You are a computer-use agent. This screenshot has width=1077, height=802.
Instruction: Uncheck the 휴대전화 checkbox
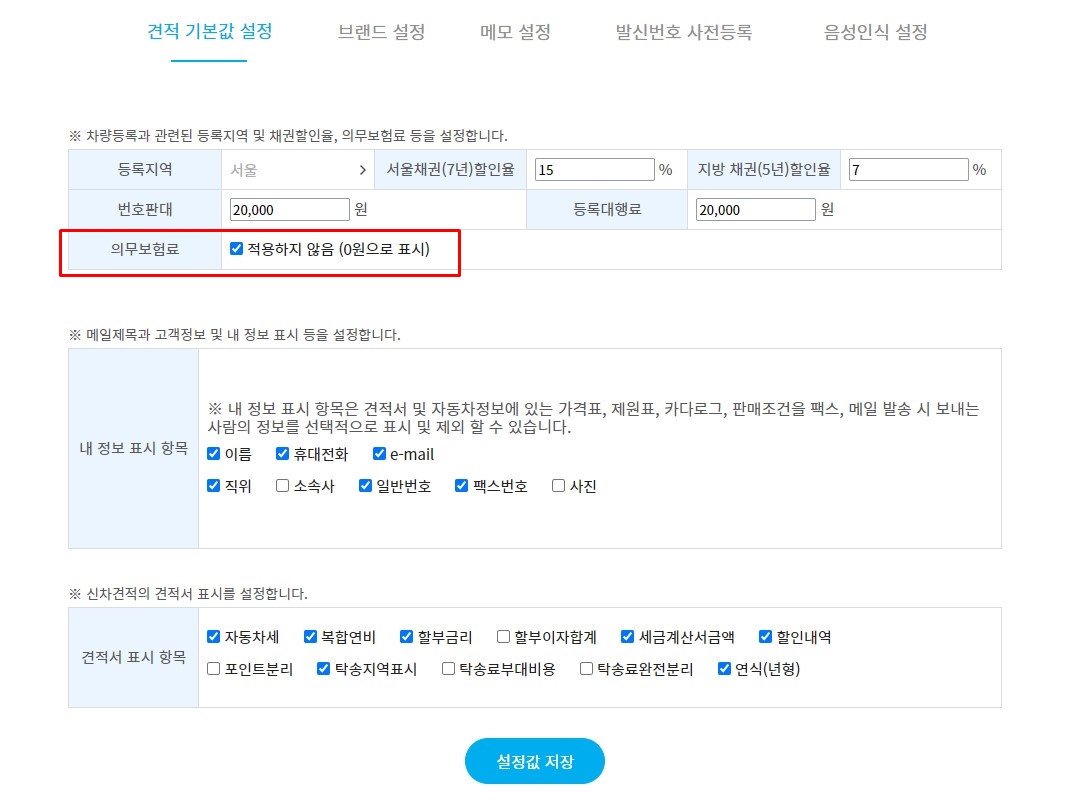tap(282, 454)
